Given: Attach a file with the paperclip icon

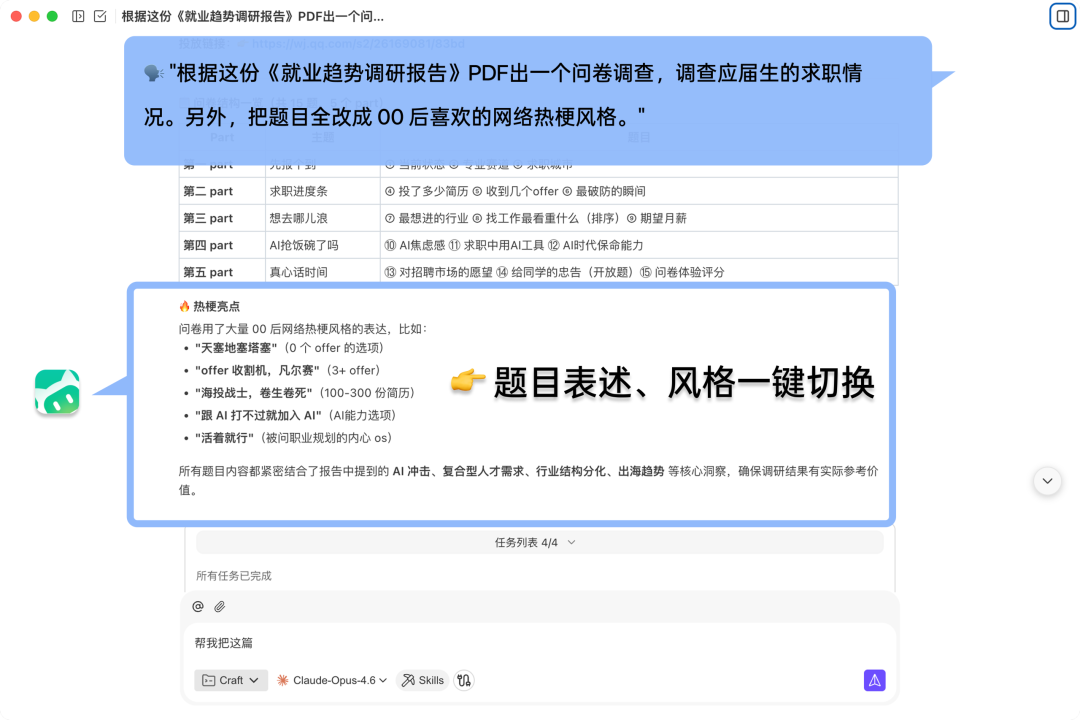Looking at the screenshot, I should (220, 606).
